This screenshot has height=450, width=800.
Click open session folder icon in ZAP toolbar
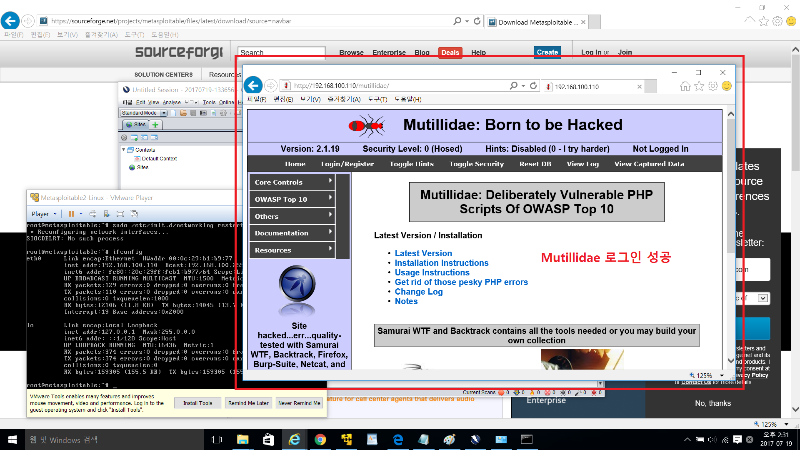(183, 113)
